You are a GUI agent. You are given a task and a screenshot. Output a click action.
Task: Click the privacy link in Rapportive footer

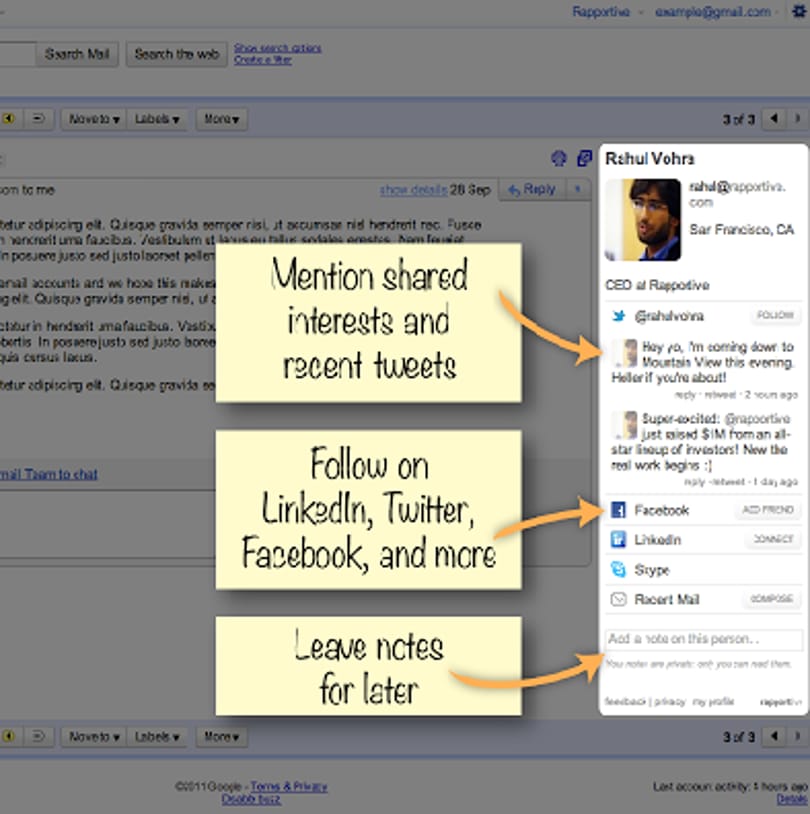pos(670,701)
